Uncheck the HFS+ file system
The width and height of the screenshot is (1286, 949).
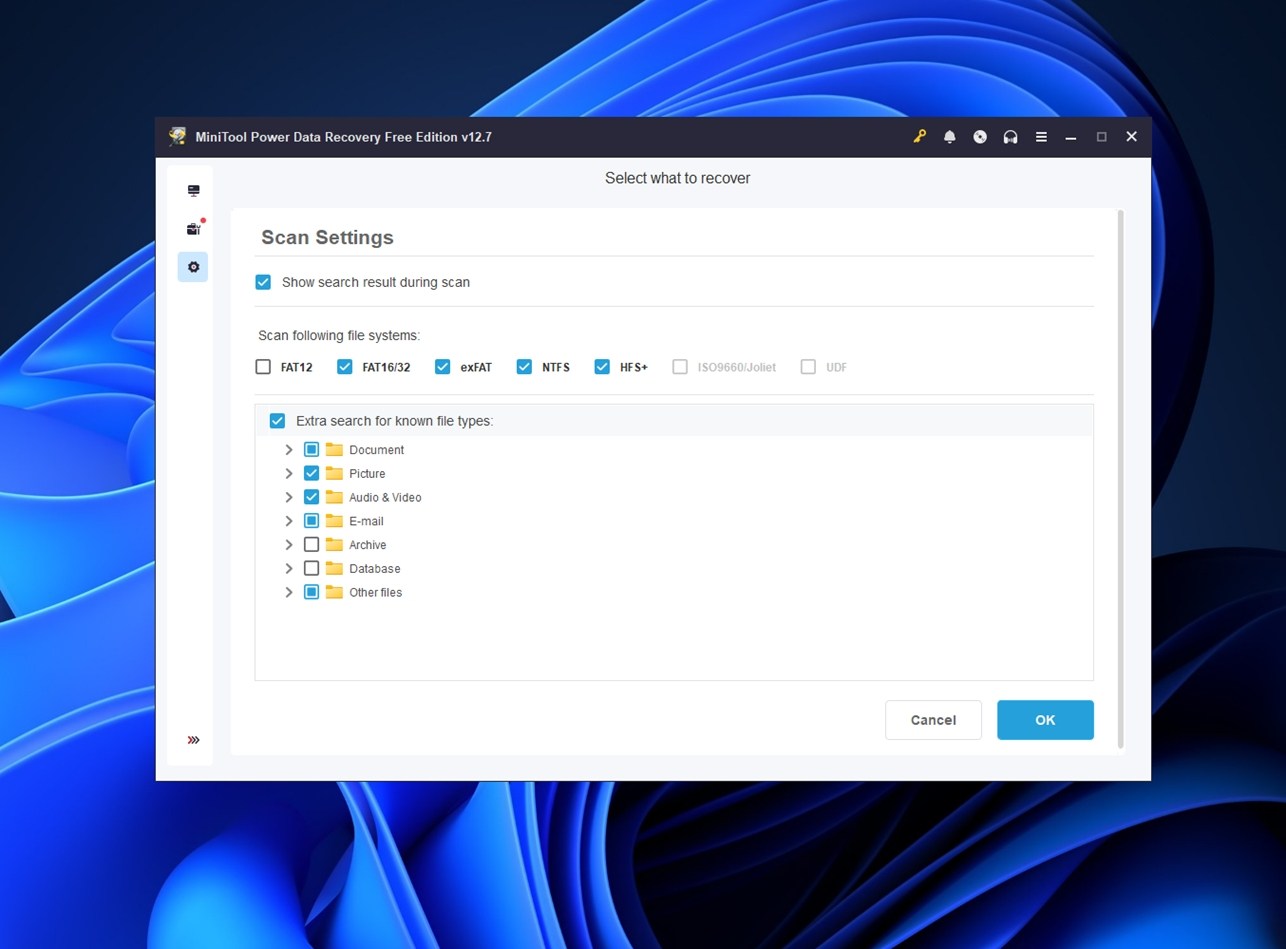pos(602,366)
